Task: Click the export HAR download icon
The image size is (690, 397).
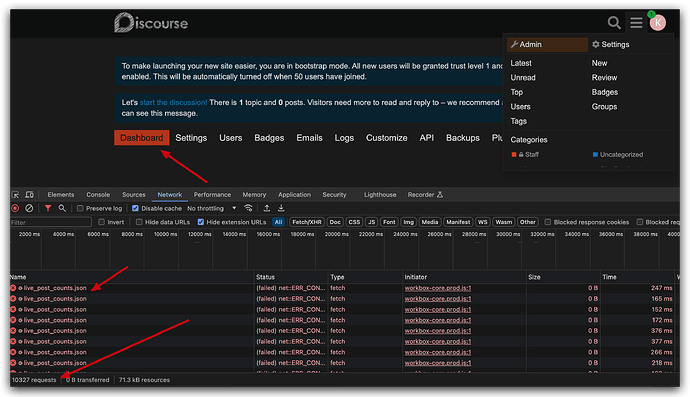Action: tap(281, 208)
